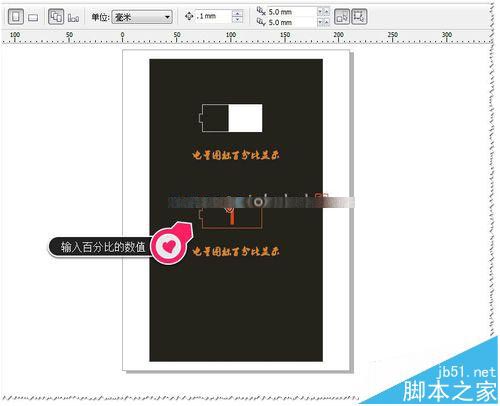Edit the duplicate distance Y field
Screen dimensions: 500x406
click(x=291, y=22)
